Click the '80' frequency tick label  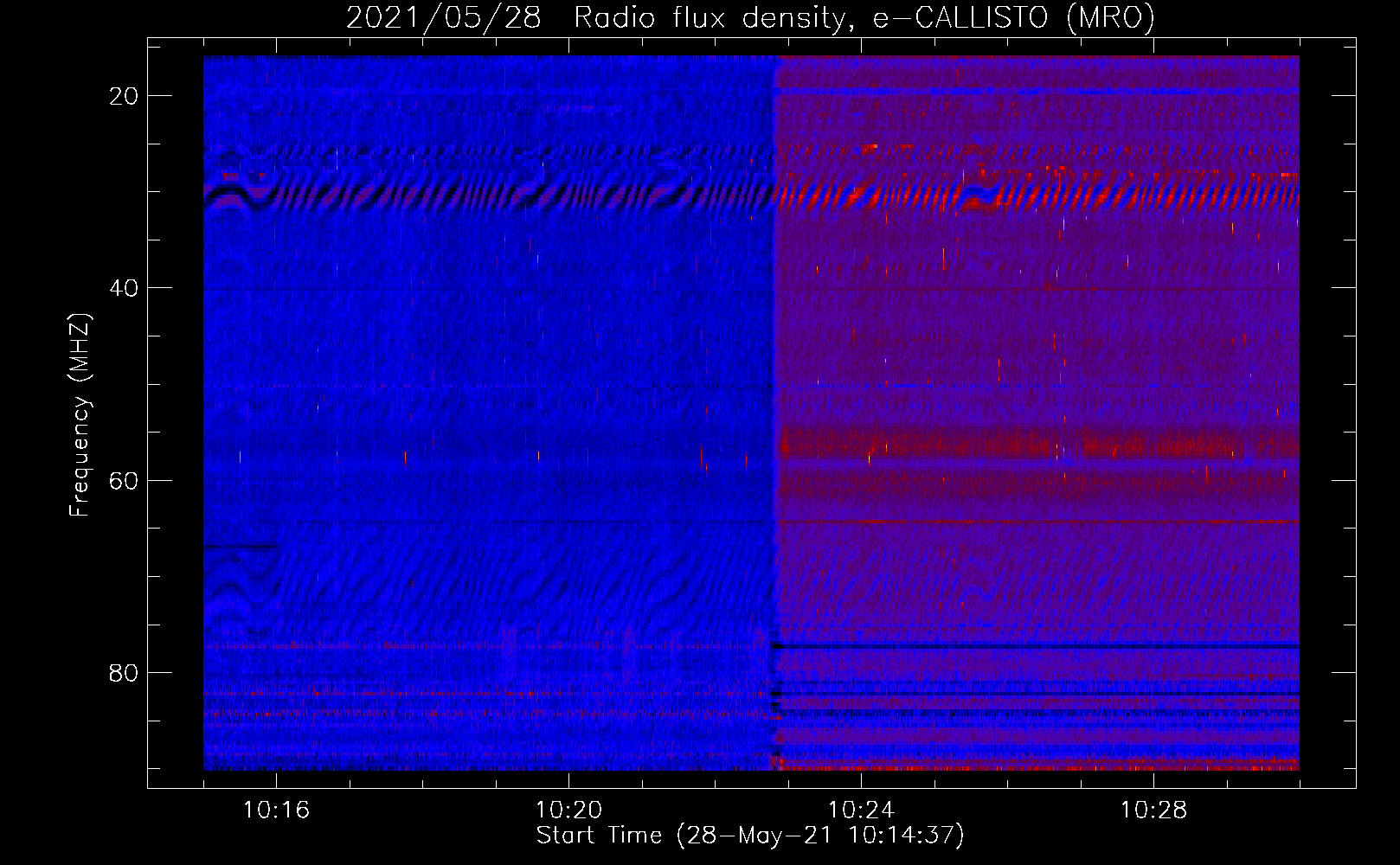pyautogui.click(x=124, y=672)
